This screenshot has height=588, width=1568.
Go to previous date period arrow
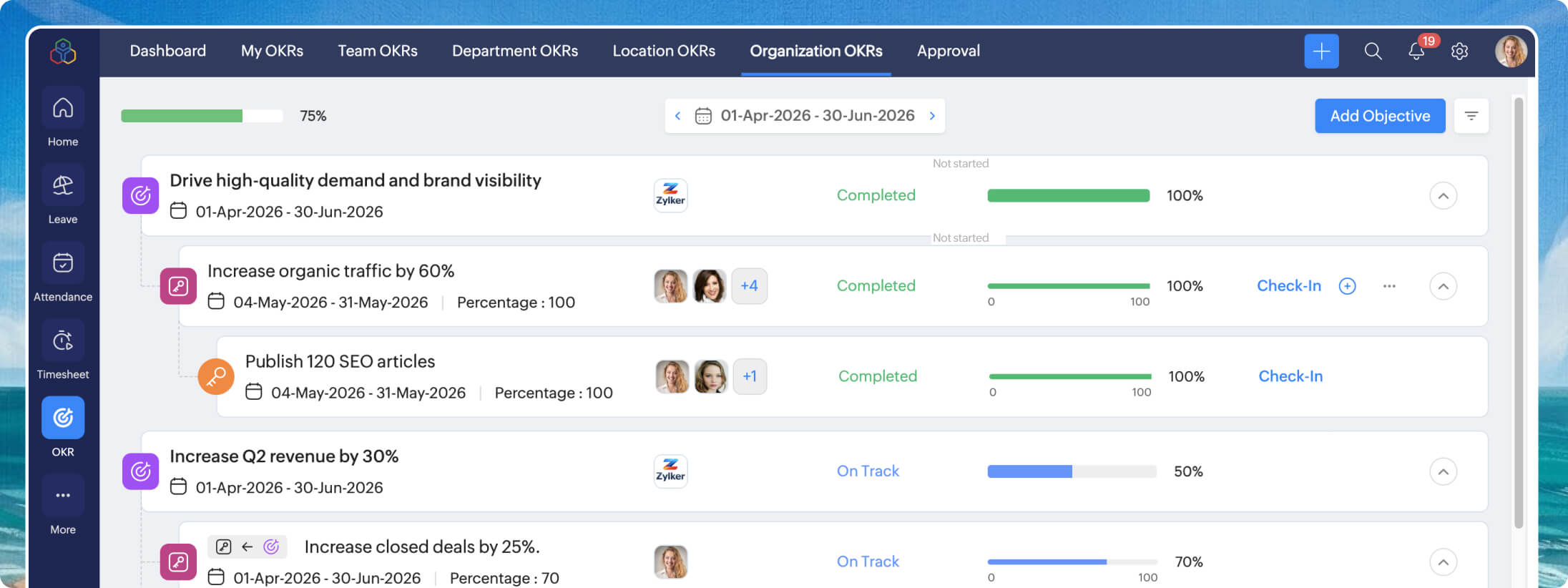coord(678,116)
